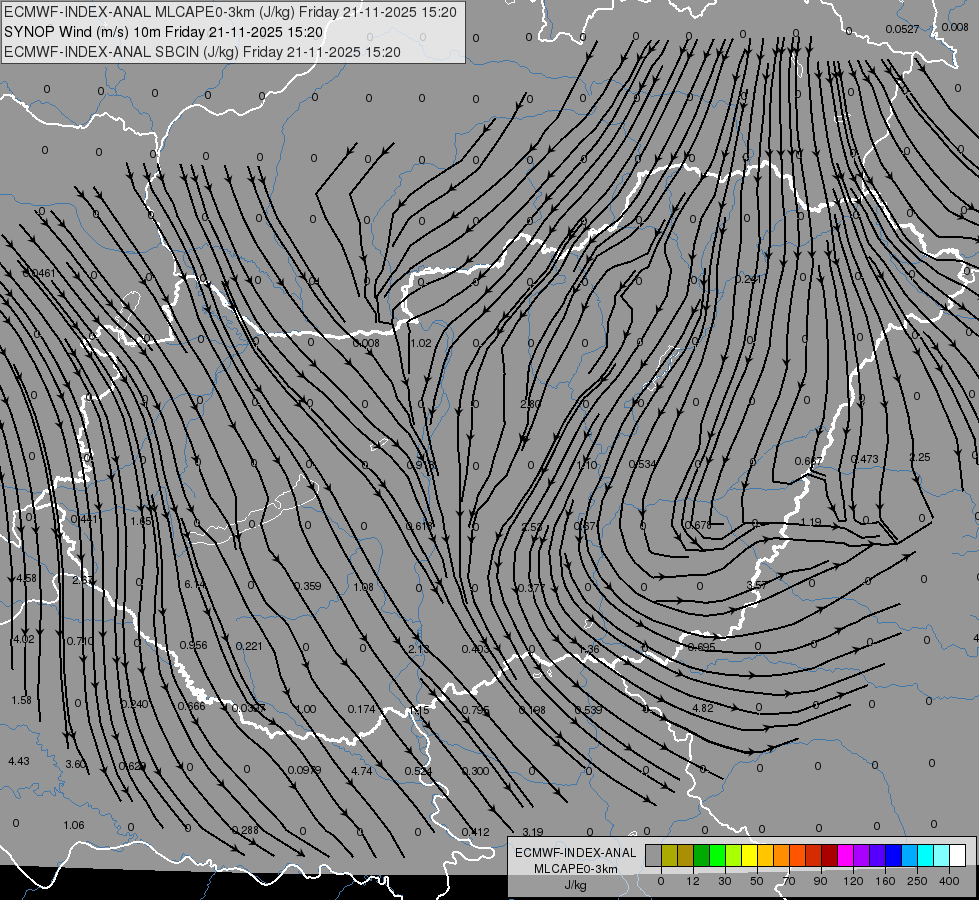Click the SBCIN header line
Image resolution: width=979 pixels, height=900 pixels.
click(202, 52)
